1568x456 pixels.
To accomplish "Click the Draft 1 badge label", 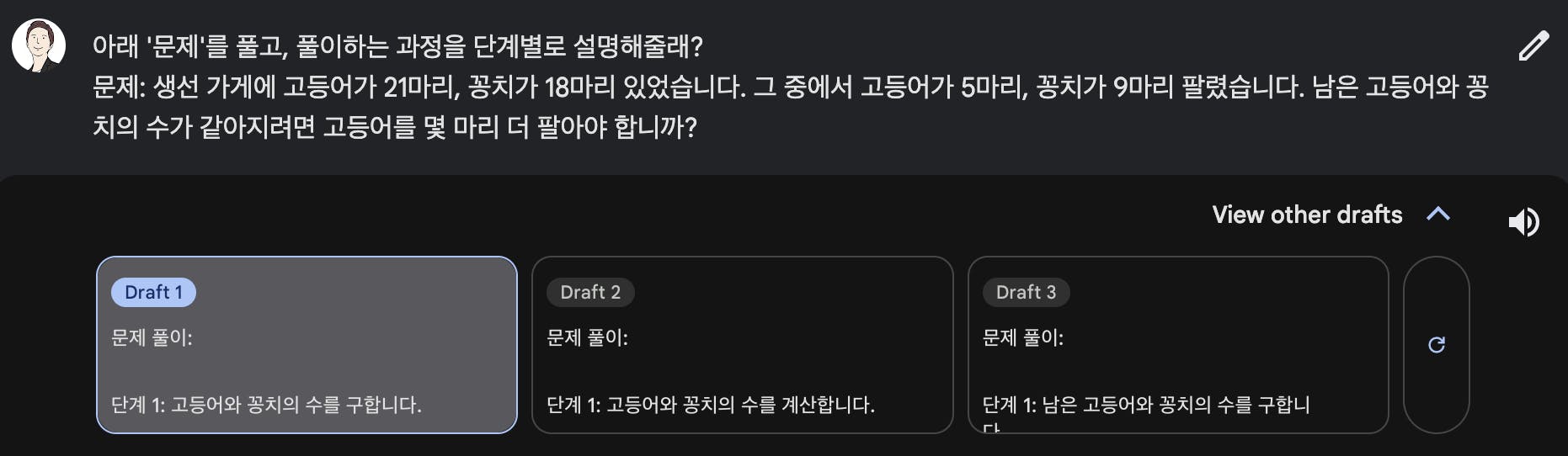I will [153, 292].
